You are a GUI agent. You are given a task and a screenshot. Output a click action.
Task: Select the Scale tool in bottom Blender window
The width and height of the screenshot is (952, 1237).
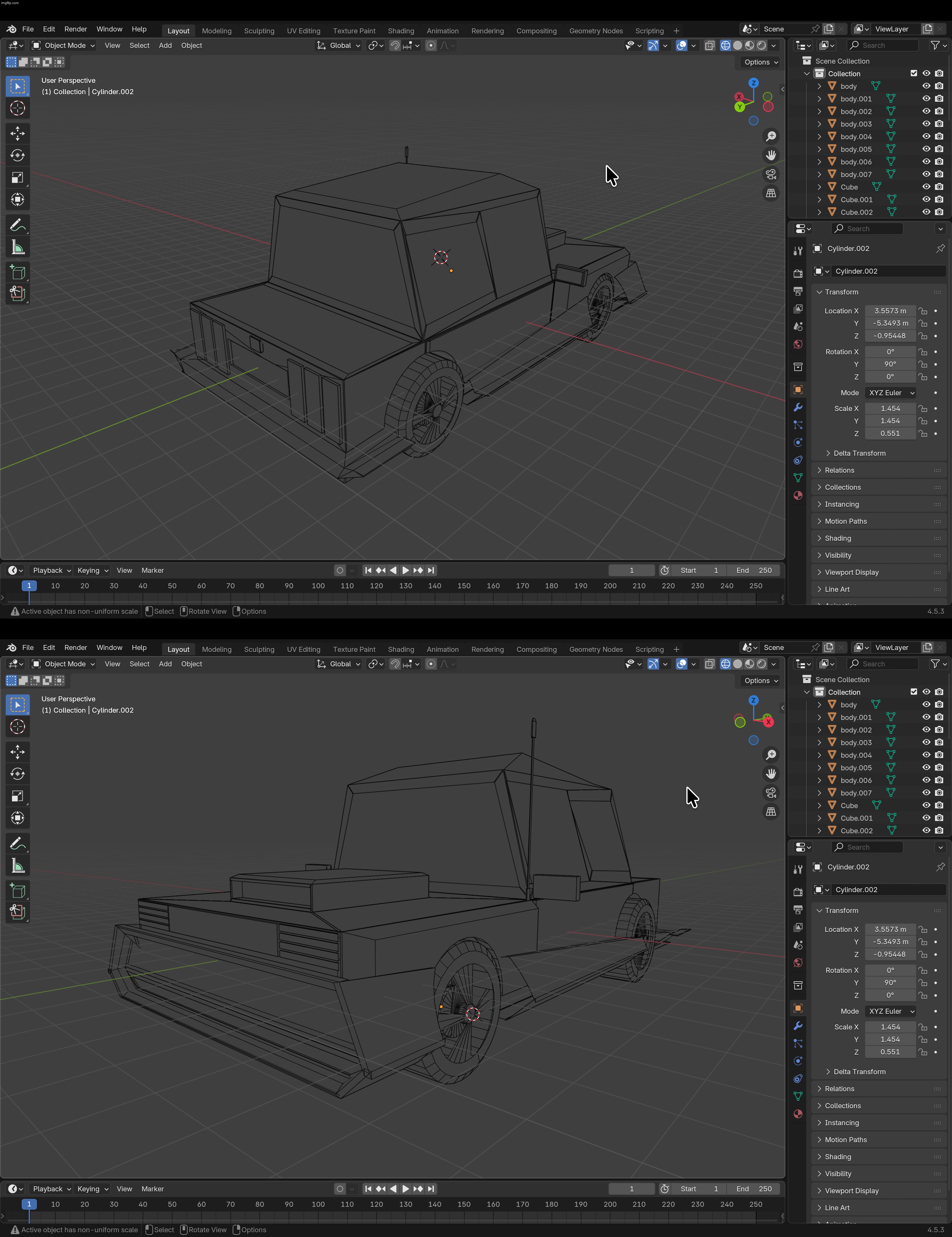pyautogui.click(x=18, y=796)
